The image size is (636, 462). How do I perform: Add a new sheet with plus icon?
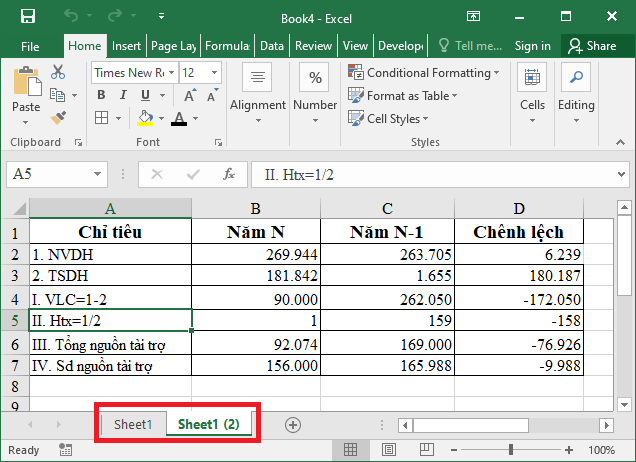[x=293, y=424]
